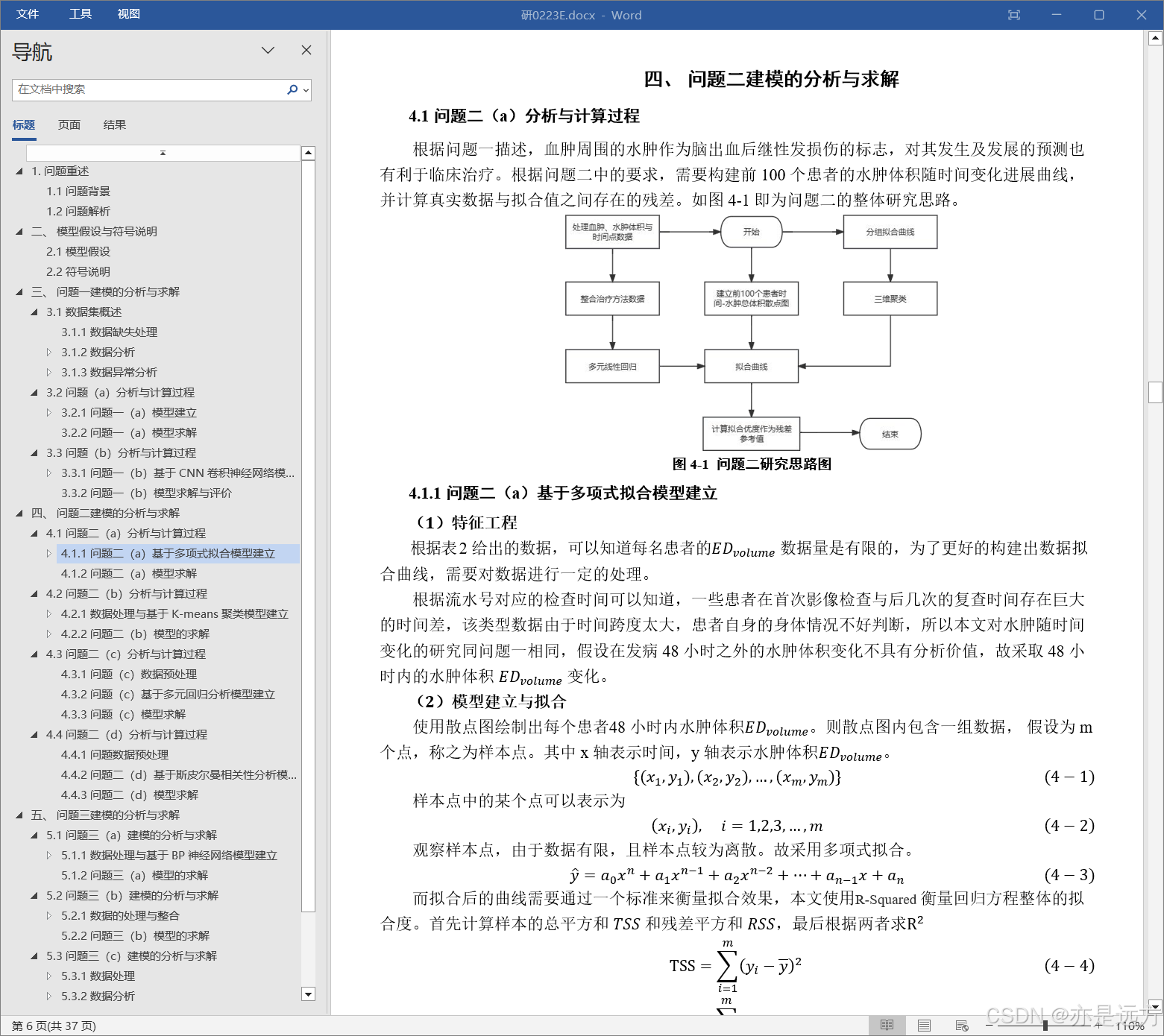Go to heading 5.2.2 问题三 (b) 模型的求解
This screenshot has width=1164, height=1036.
tap(136, 936)
